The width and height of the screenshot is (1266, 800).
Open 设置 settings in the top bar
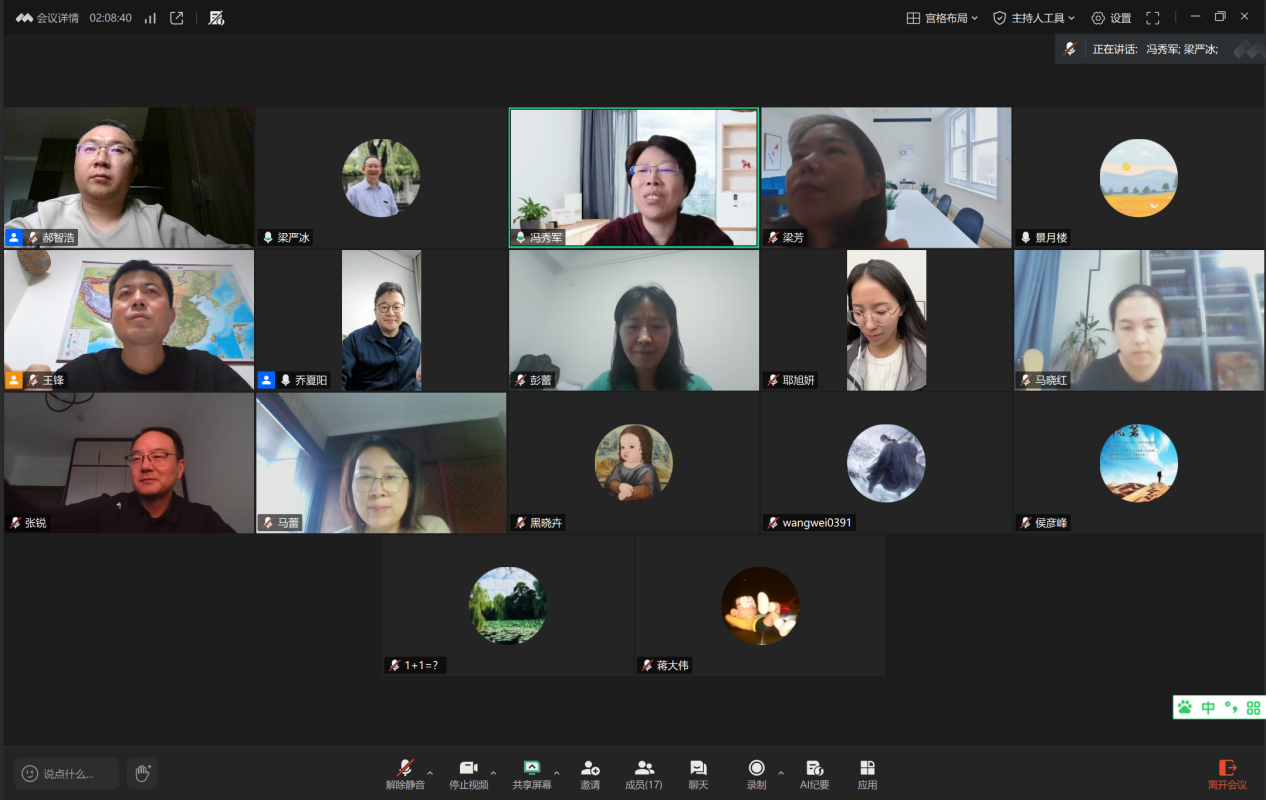tap(1111, 18)
